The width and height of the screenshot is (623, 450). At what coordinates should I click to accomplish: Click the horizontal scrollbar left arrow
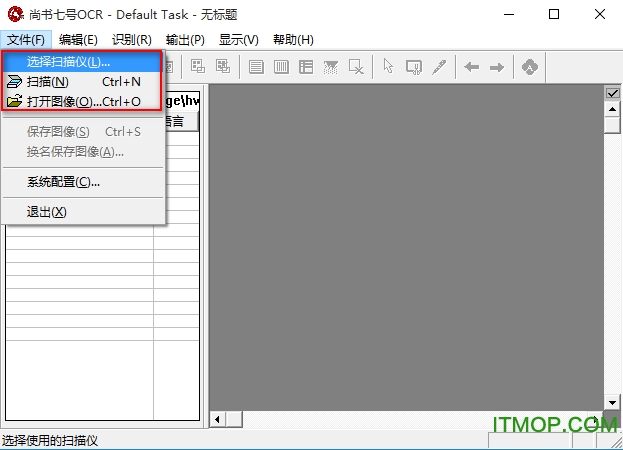click(x=217, y=419)
